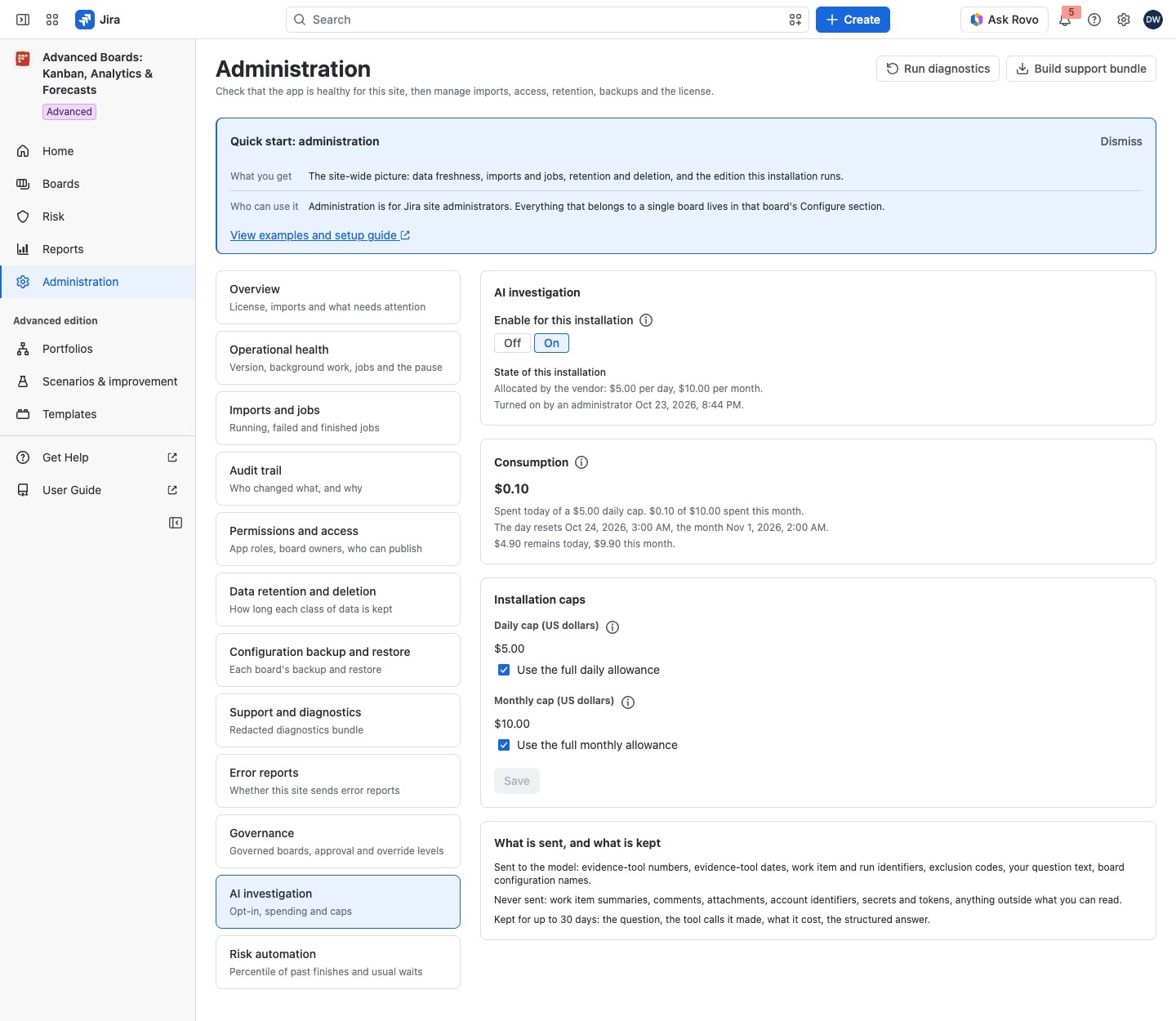Click the external link icon beside Get Help
1176x1021 pixels.
coord(172,457)
